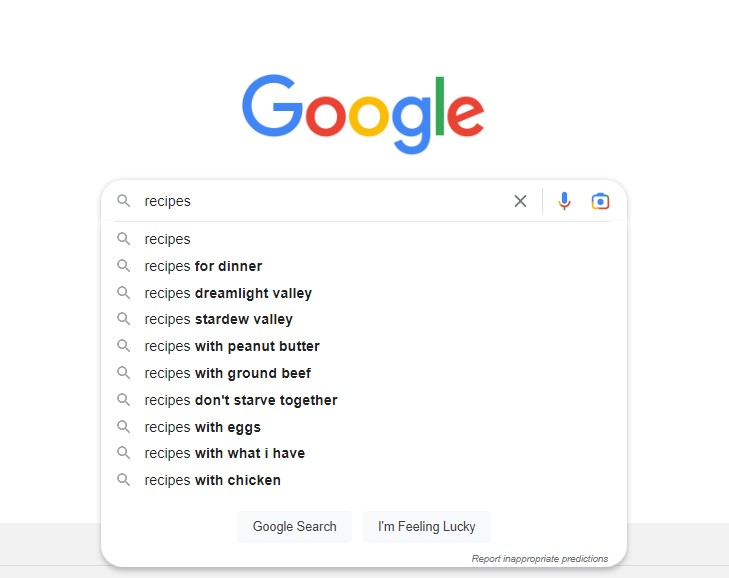Pick 'recipes with what i have' suggestion
The image size is (729, 578).
click(x=225, y=453)
